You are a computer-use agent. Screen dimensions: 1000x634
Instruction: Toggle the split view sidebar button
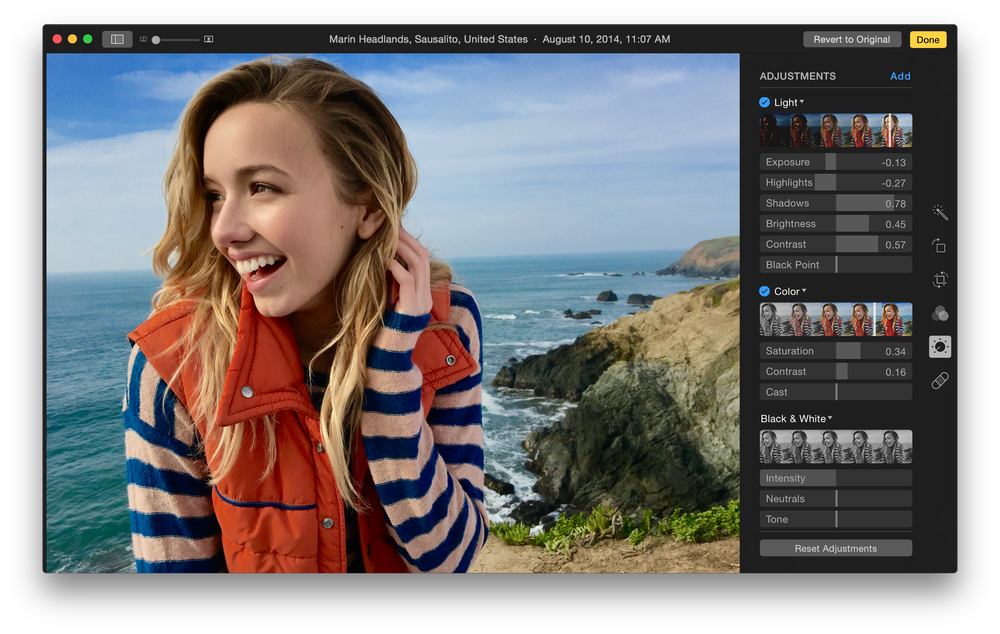pyautogui.click(x=117, y=39)
